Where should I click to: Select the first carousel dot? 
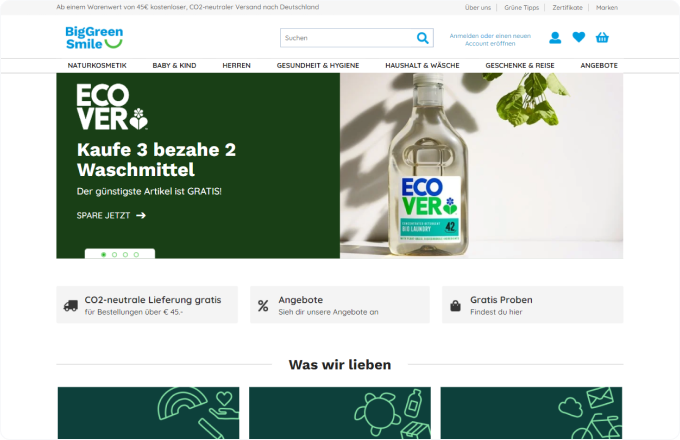pos(104,254)
